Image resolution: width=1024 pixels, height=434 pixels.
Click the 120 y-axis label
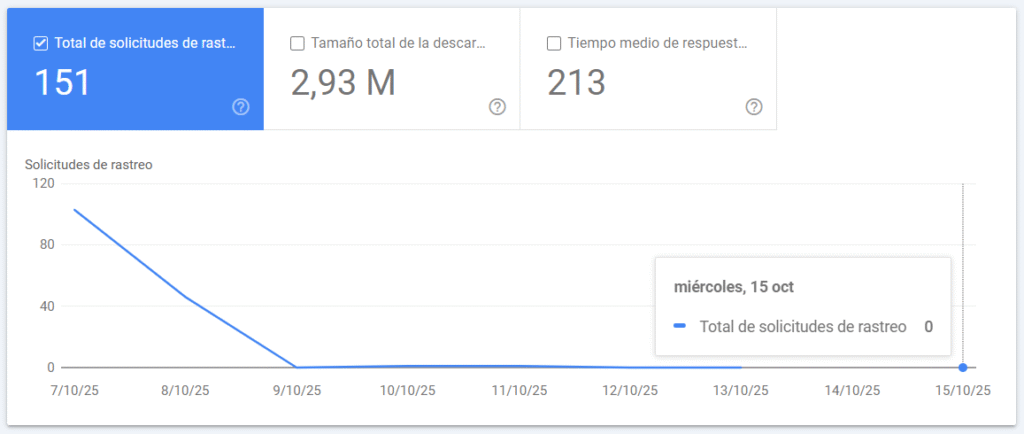pyautogui.click(x=42, y=183)
